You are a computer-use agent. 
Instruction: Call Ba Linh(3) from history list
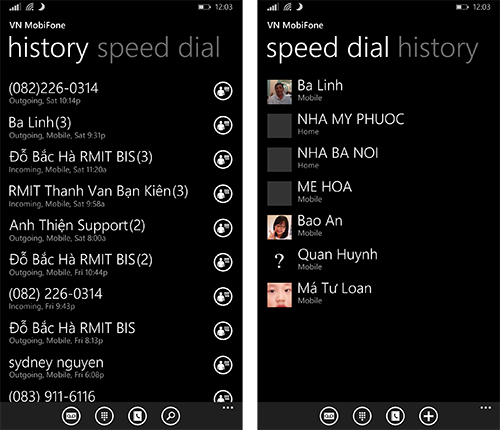point(57,127)
